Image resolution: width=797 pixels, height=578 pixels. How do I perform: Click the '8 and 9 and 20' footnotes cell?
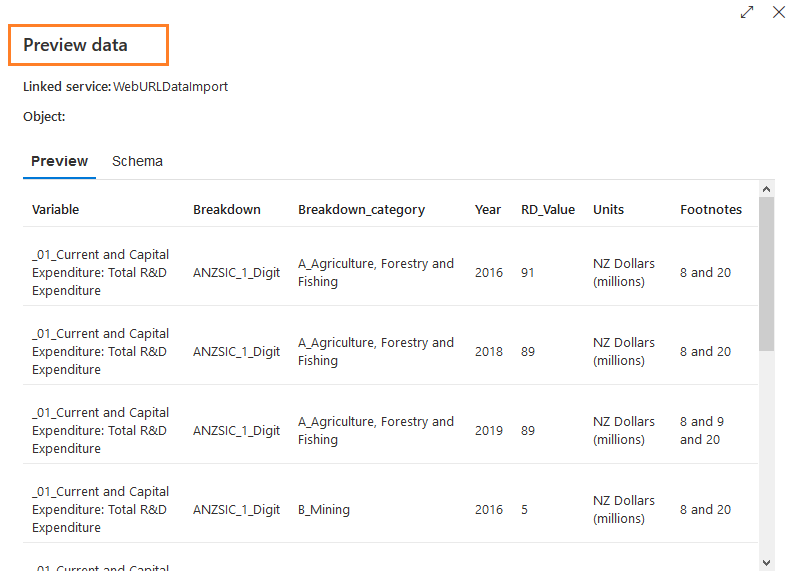click(702, 431)
